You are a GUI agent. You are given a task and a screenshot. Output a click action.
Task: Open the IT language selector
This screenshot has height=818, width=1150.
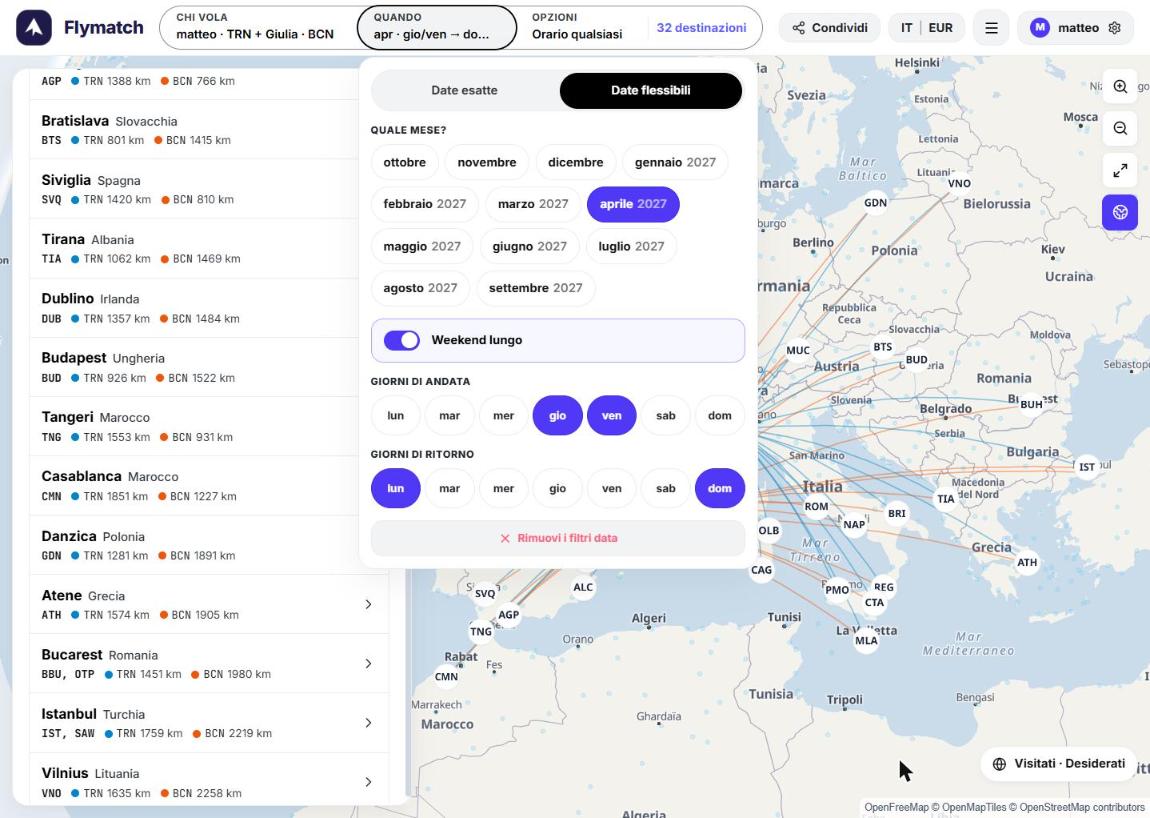[x=907, y=28]
